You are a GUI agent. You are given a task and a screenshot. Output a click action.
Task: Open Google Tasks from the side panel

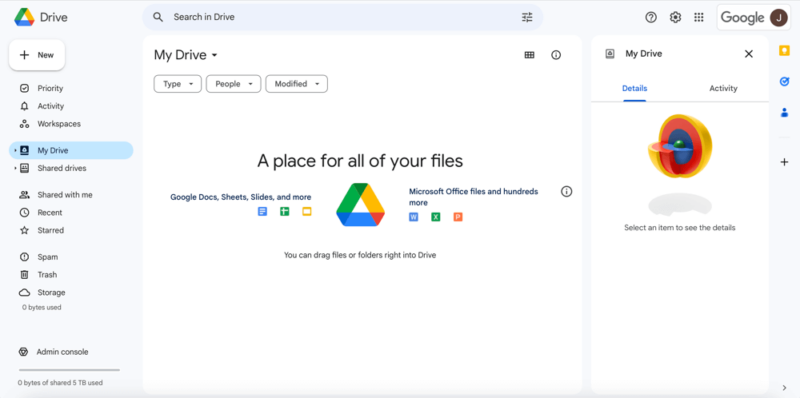pos(784,82)
